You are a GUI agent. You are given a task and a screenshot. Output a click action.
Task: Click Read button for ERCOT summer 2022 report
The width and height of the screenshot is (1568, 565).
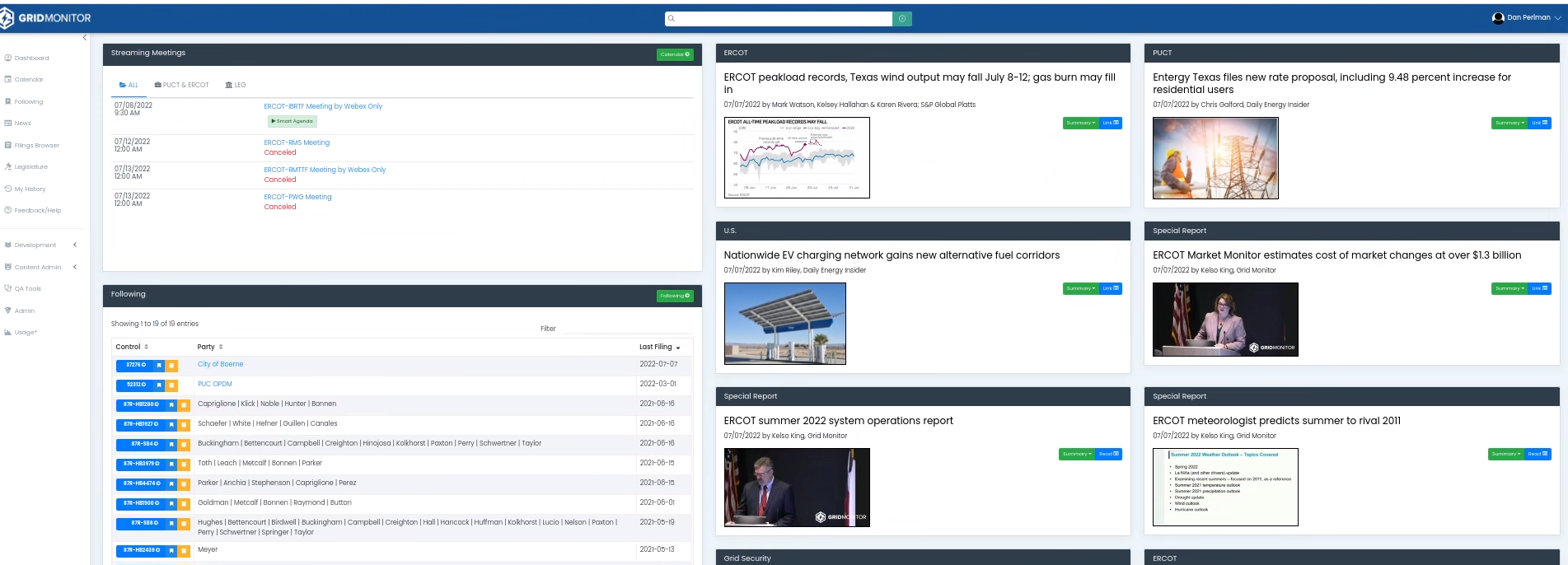click(x=1108, y=454)
